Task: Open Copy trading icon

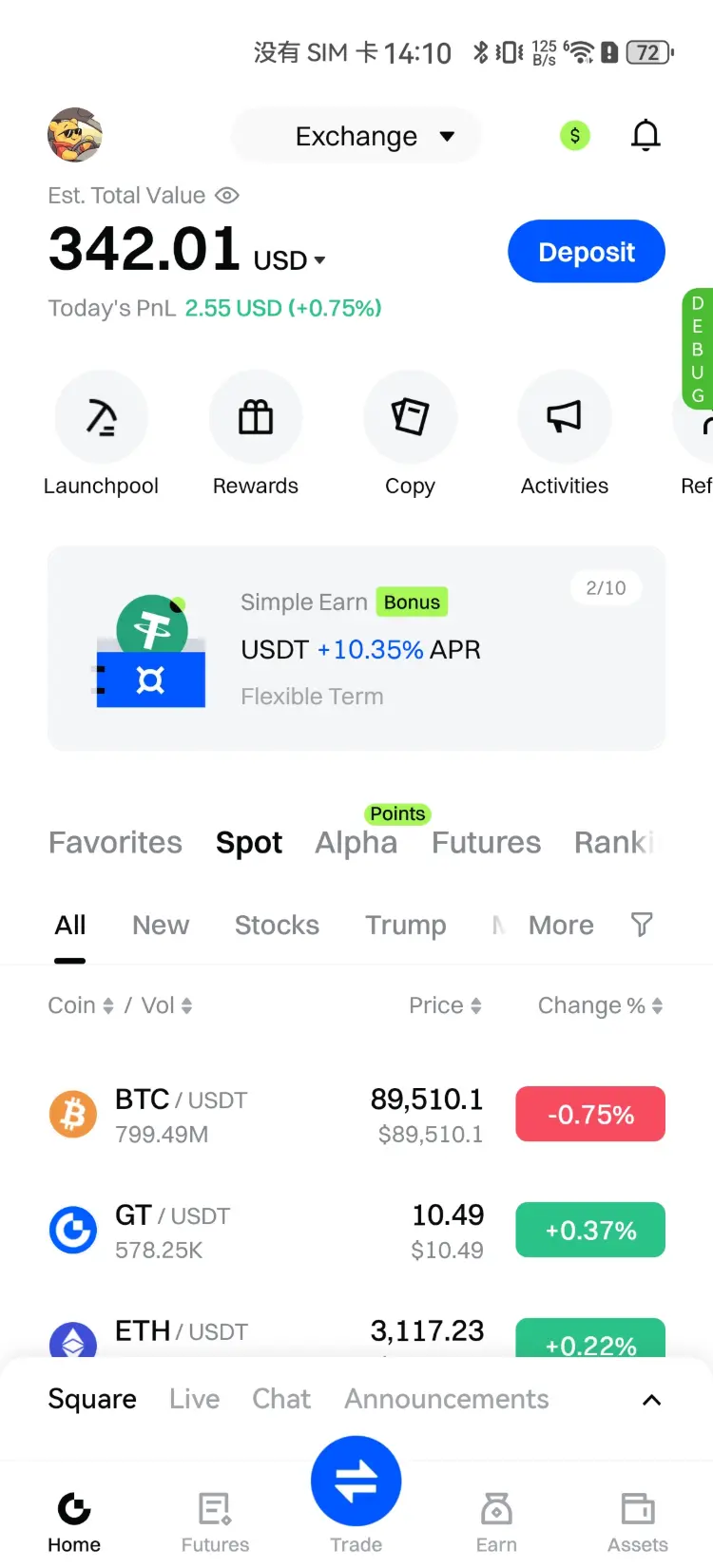Action: (410, 417)
